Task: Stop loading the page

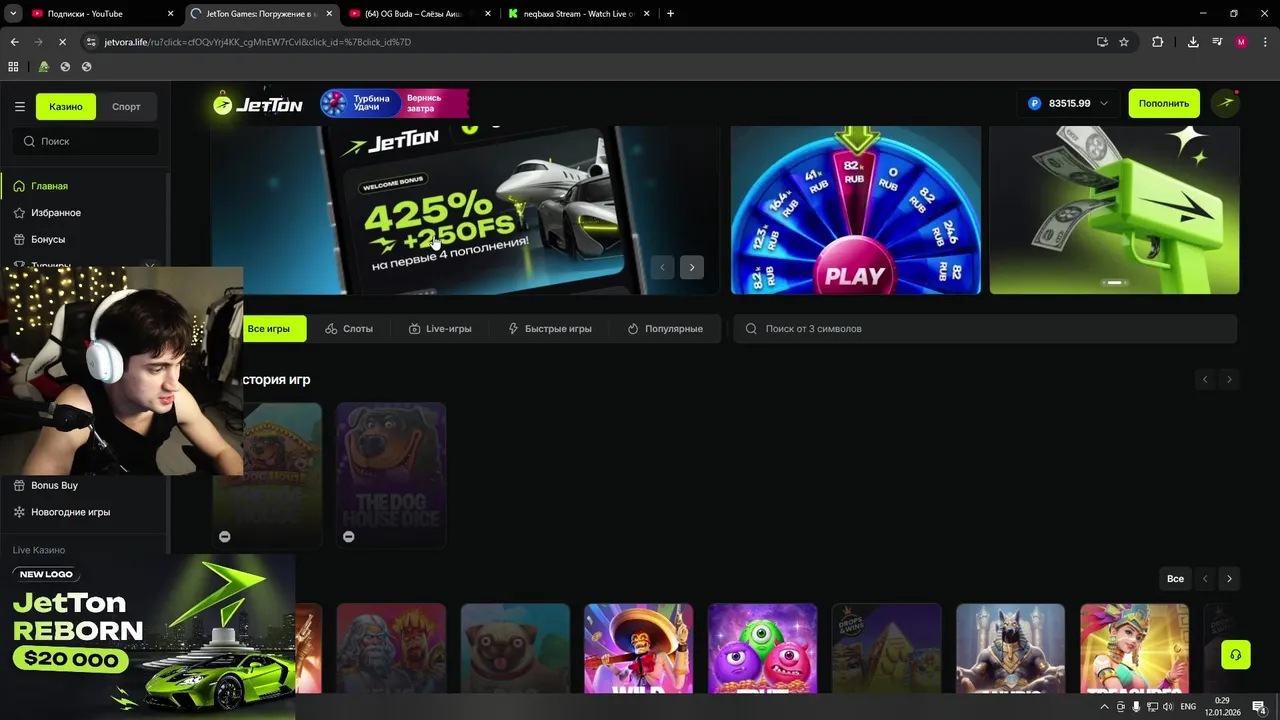Action: click(62, 42)
